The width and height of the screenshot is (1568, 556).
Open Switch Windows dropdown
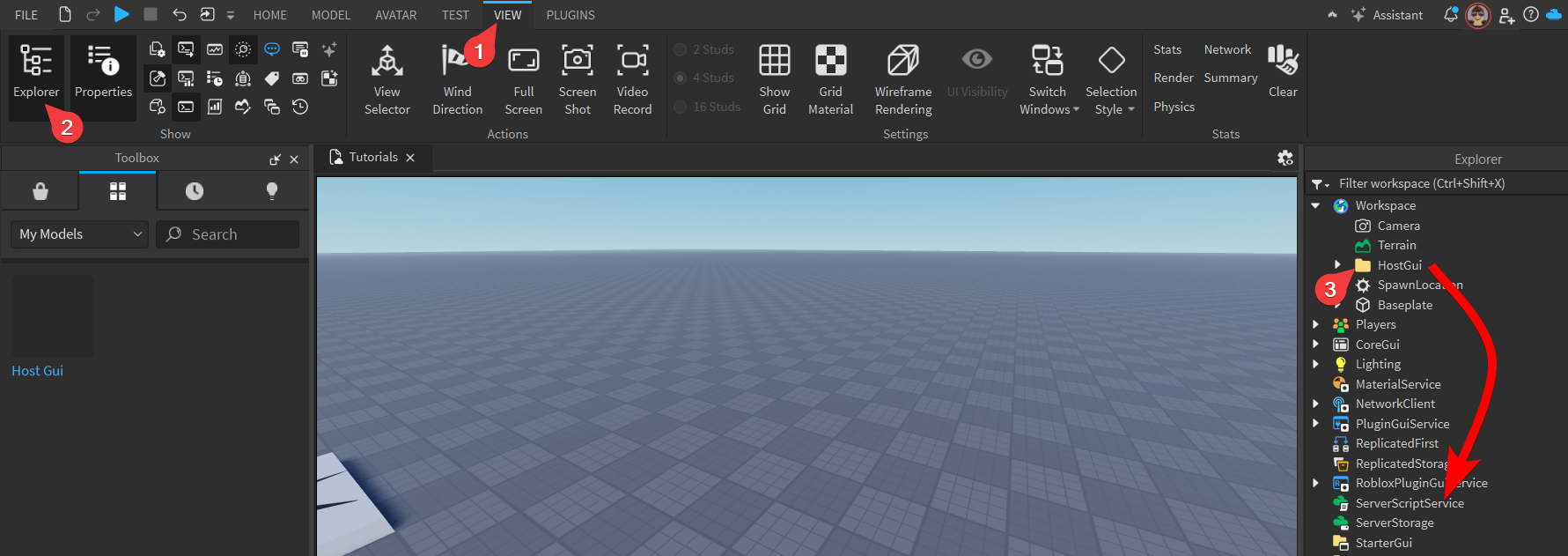(x=1048, y=79)
